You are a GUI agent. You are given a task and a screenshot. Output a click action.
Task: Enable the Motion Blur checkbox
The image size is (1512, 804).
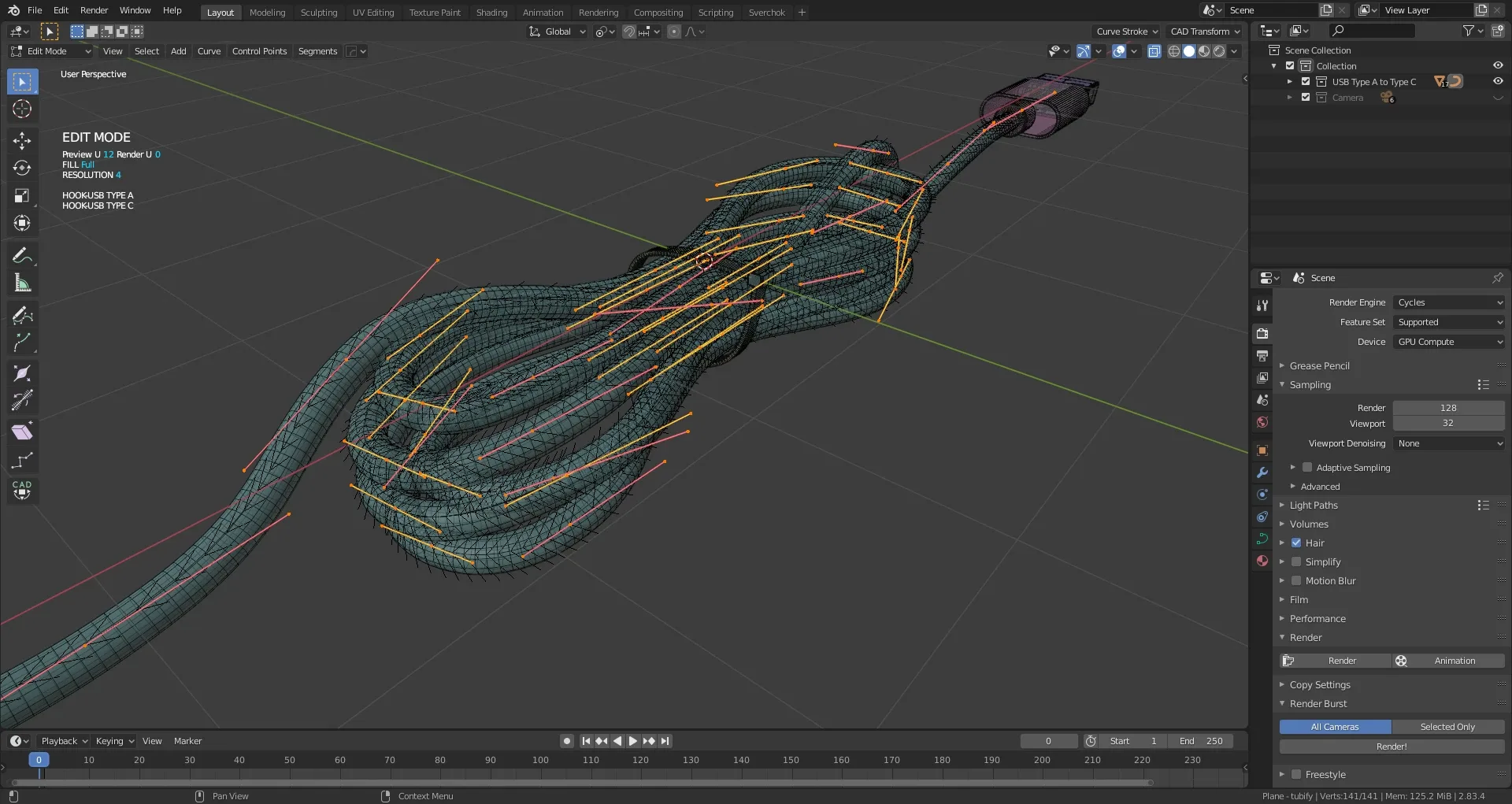coord(1296,580)
